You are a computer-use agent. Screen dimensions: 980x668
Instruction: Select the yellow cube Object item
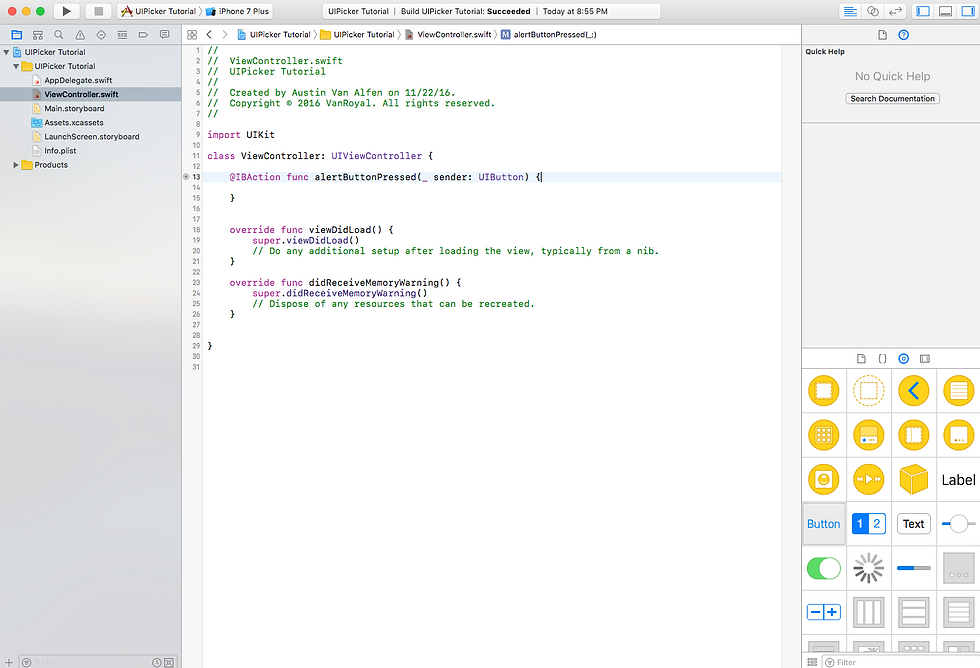tap(914, 479)
